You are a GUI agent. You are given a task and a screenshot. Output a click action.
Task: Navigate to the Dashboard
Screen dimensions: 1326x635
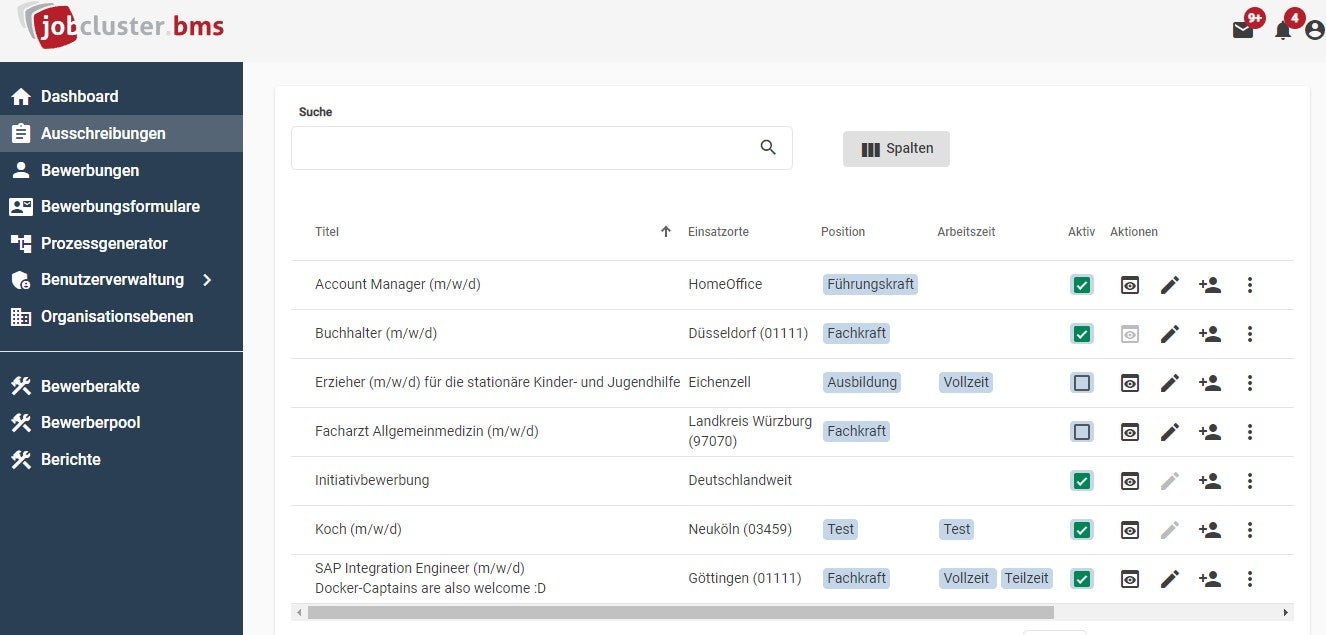pyautogui.click(x=80, y=96)
